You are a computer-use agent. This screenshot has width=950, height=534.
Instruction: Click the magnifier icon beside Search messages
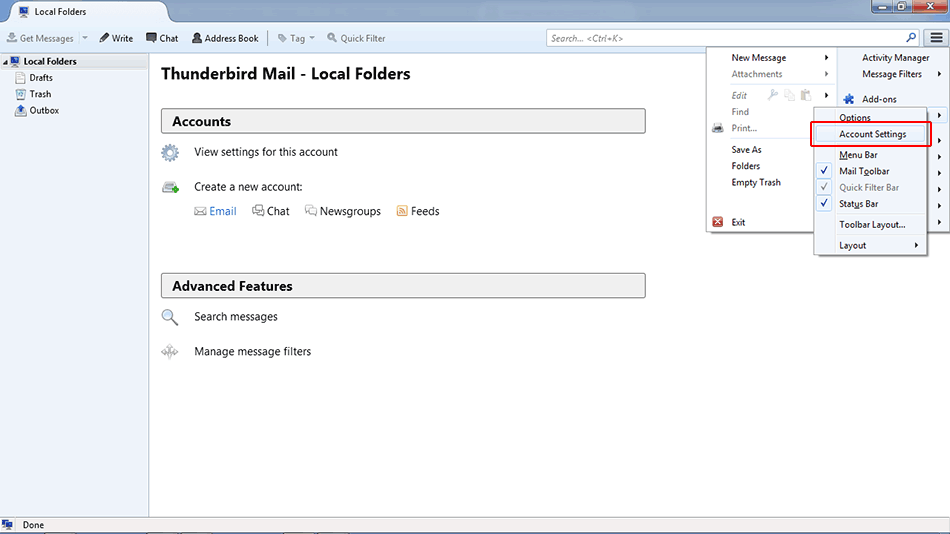click(170, 317)
